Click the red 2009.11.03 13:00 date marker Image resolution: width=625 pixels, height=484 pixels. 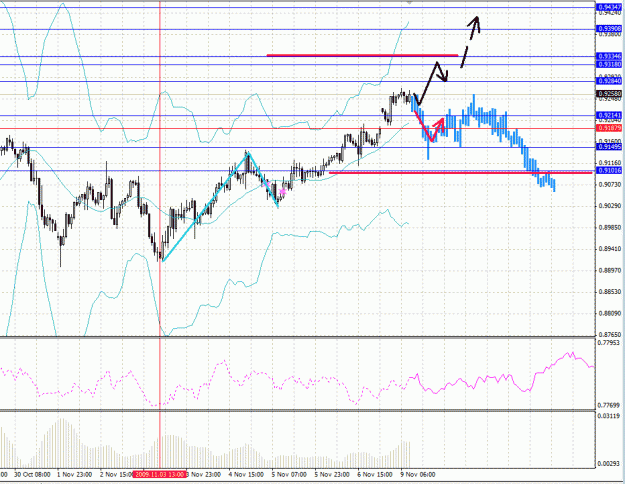click(159, 474)
